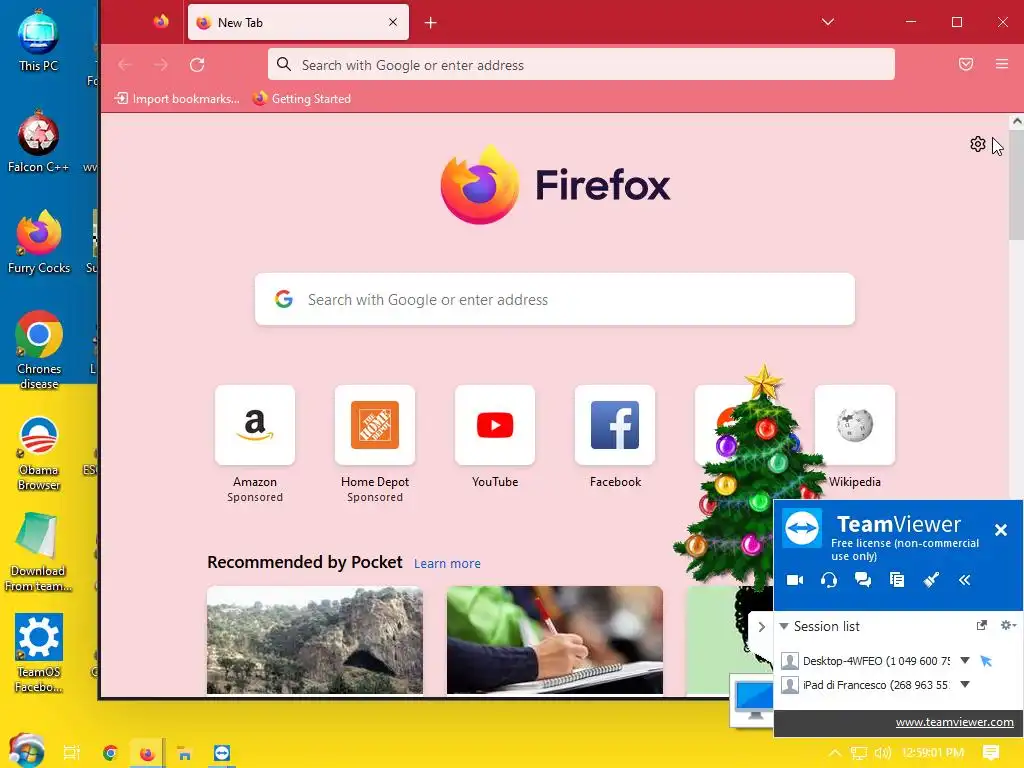The width and height of the screenshot is (1024, 768).
Task: Expand TeamViewer side panel arrow tab
Action: [761, 627]
